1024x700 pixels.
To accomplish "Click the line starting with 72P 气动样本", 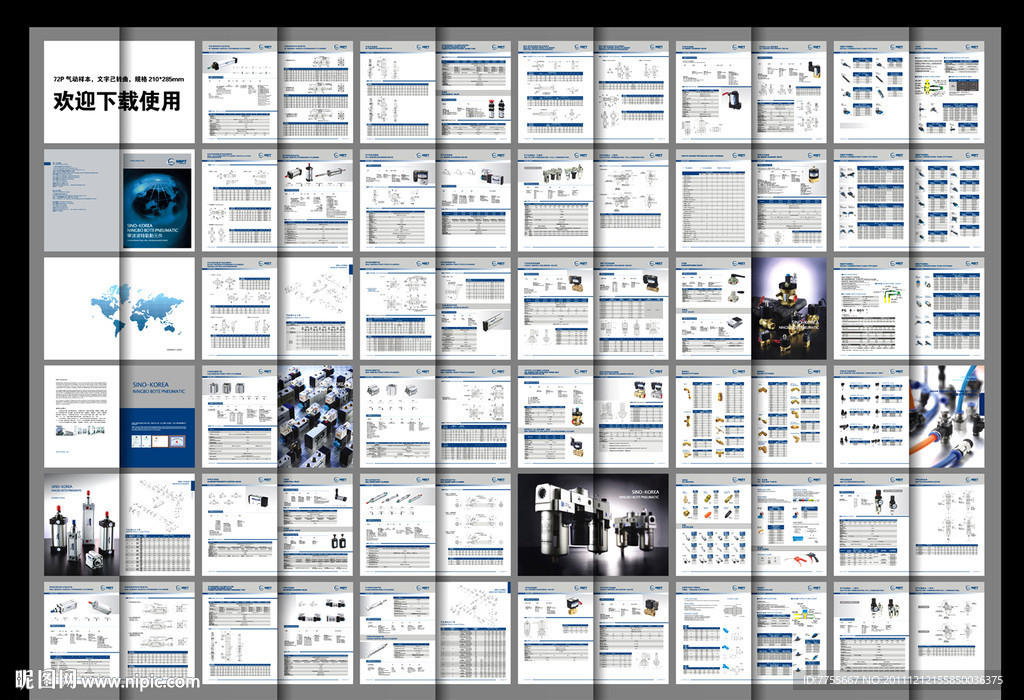I will 118,79.
